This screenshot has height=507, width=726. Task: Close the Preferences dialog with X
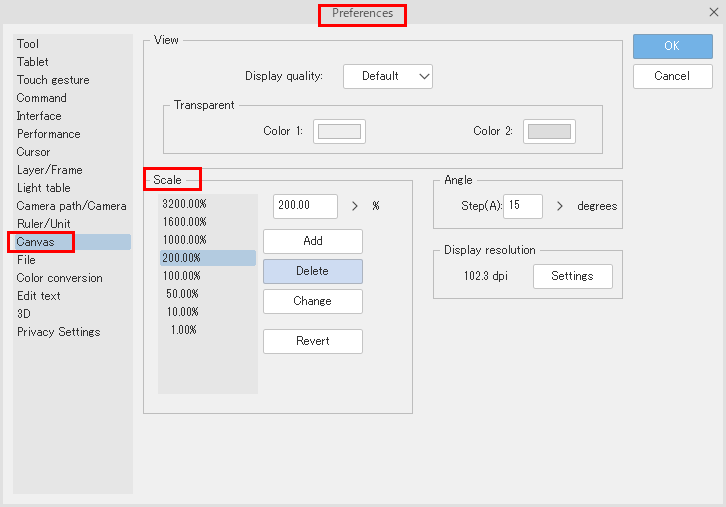pos(711,12)
